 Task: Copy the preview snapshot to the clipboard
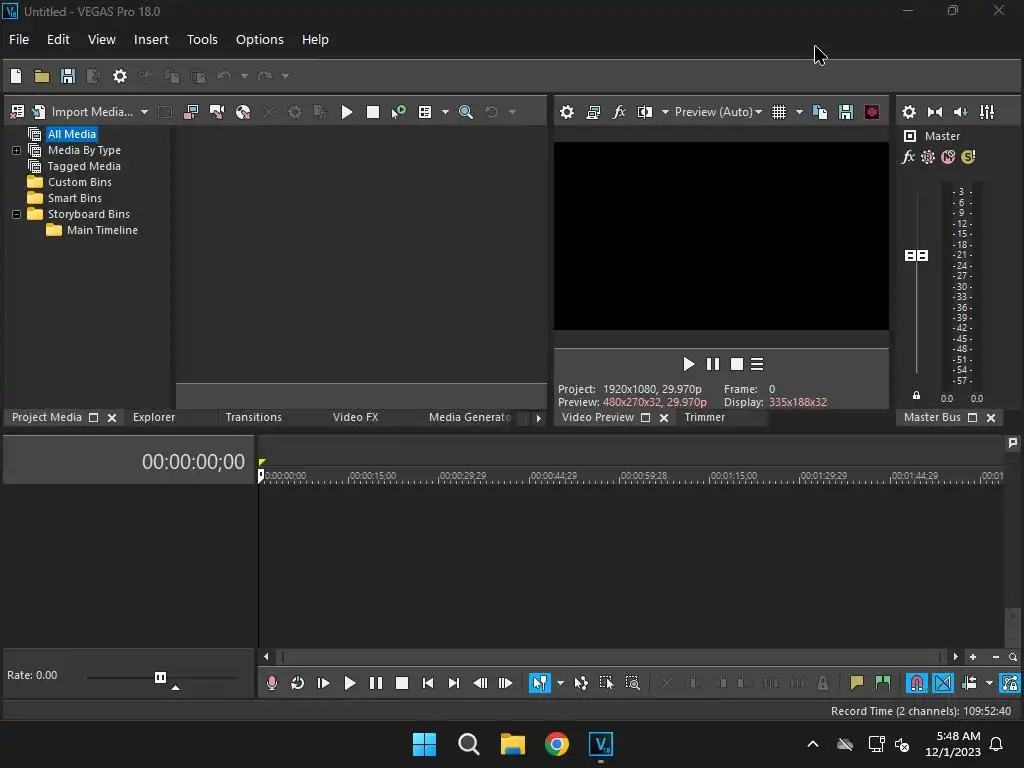coord(820,112)
